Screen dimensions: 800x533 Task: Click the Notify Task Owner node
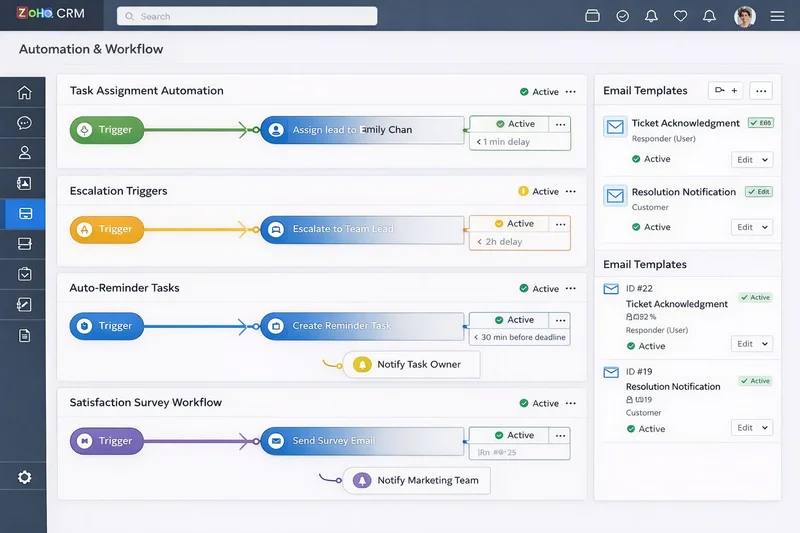[x=411, y=364]
